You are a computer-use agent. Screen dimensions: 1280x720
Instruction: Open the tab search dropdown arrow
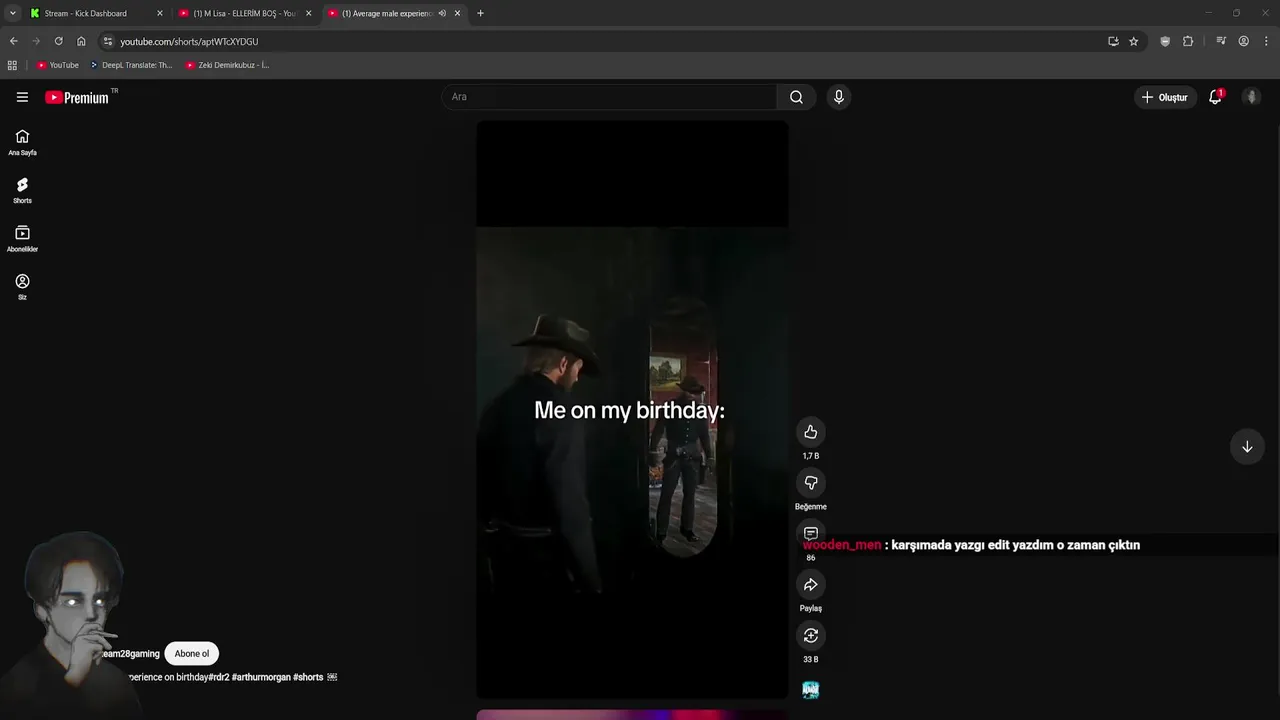click(12, 13)
